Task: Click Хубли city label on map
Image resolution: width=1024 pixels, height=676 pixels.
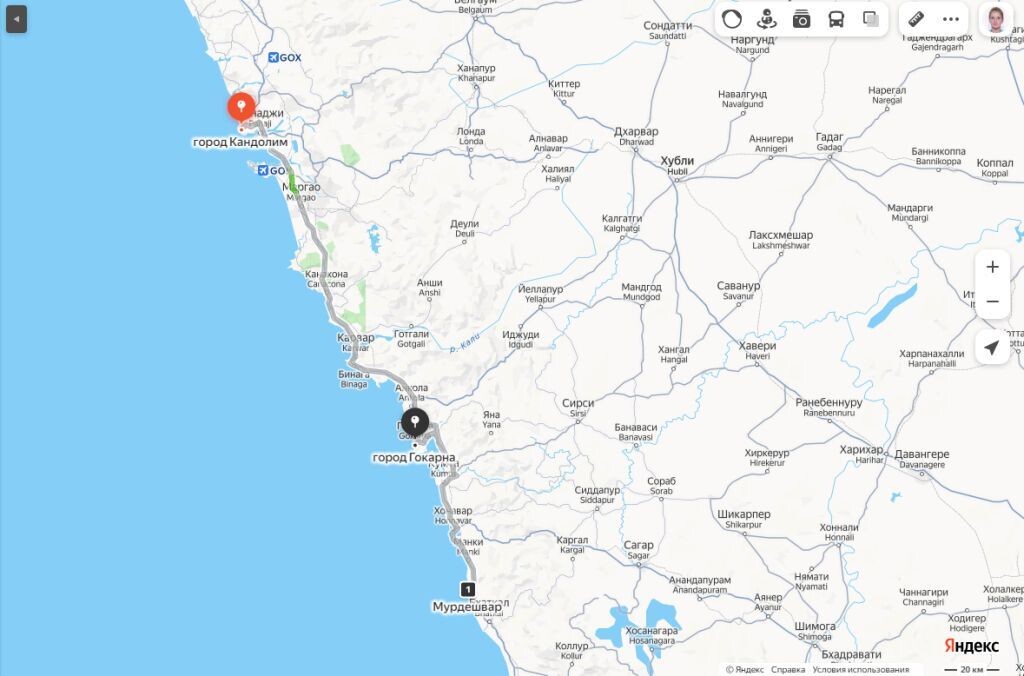Action: (x=677, y=161)
